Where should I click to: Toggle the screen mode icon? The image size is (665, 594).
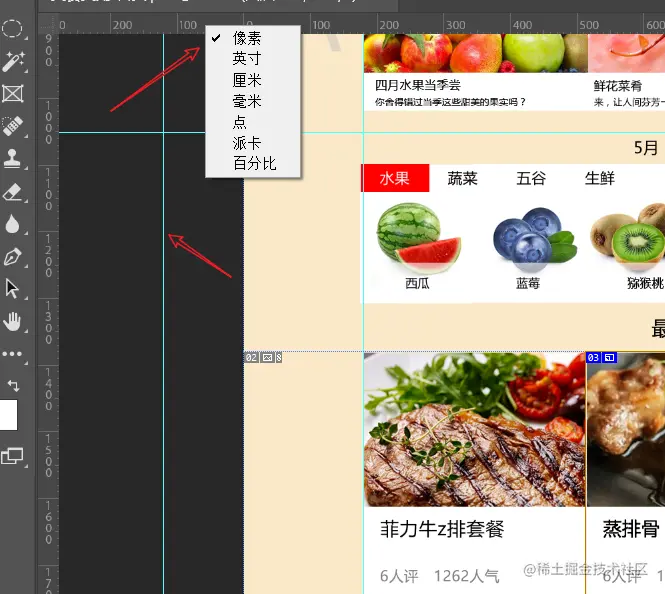click(12, 456)
